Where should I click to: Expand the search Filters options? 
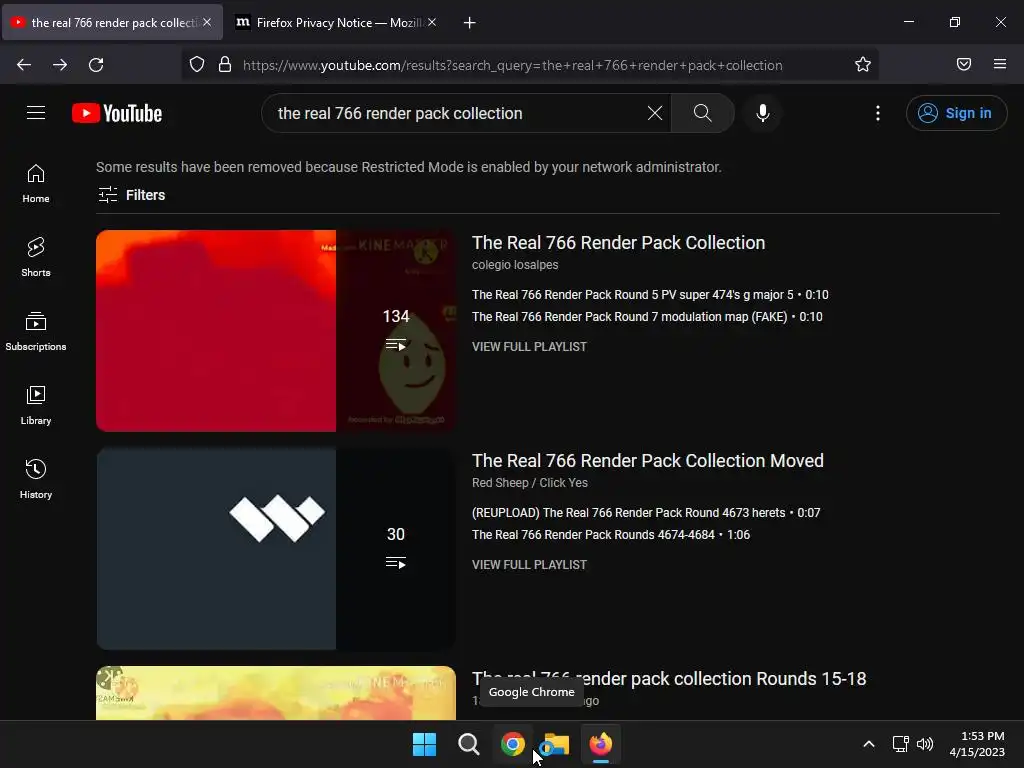pyautogui.click(x=132, y=195)
